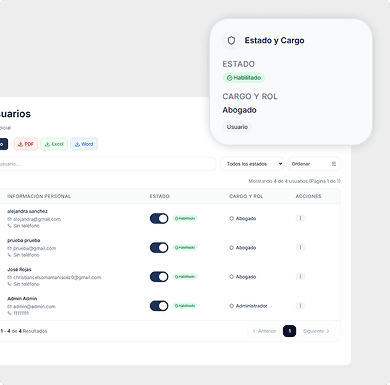Open actions menu for Admin Admin
The image size is (390, 385).
tap(300, 306)
